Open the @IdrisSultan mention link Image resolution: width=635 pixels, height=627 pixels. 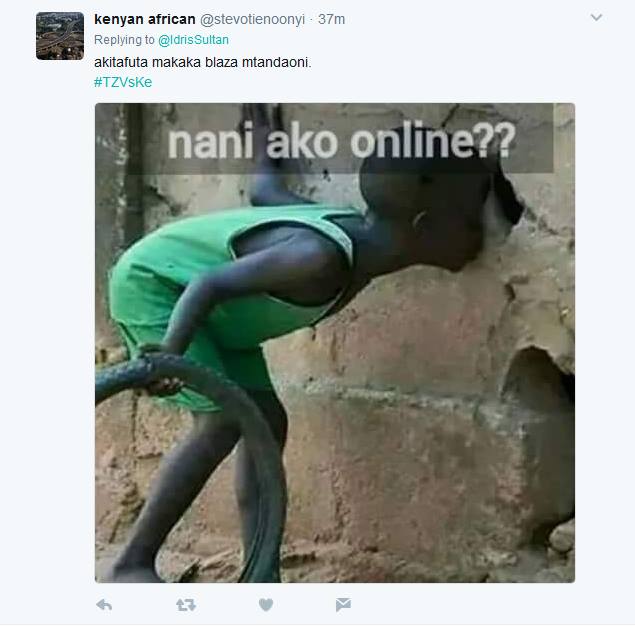(194, 40)
